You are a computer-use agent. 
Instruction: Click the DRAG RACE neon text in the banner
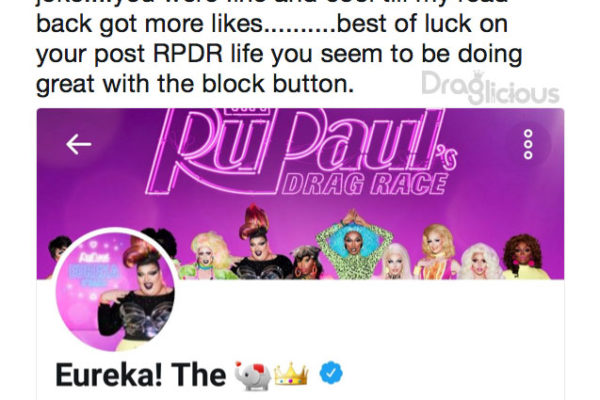tap(365, 184)
